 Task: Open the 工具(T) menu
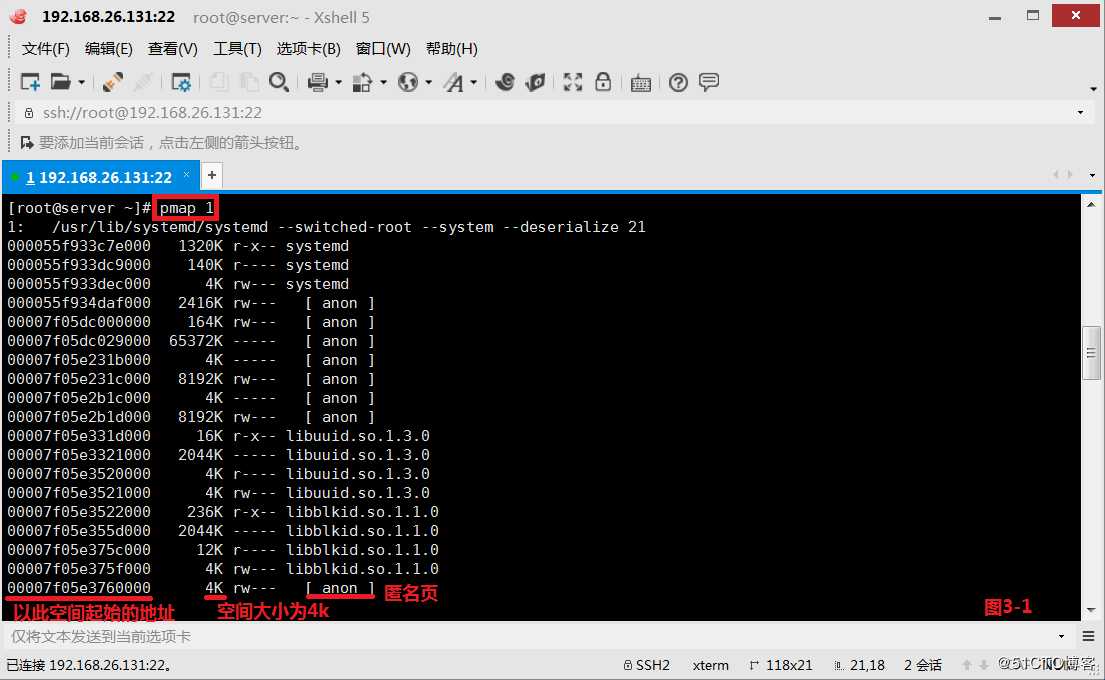point(237,49)
